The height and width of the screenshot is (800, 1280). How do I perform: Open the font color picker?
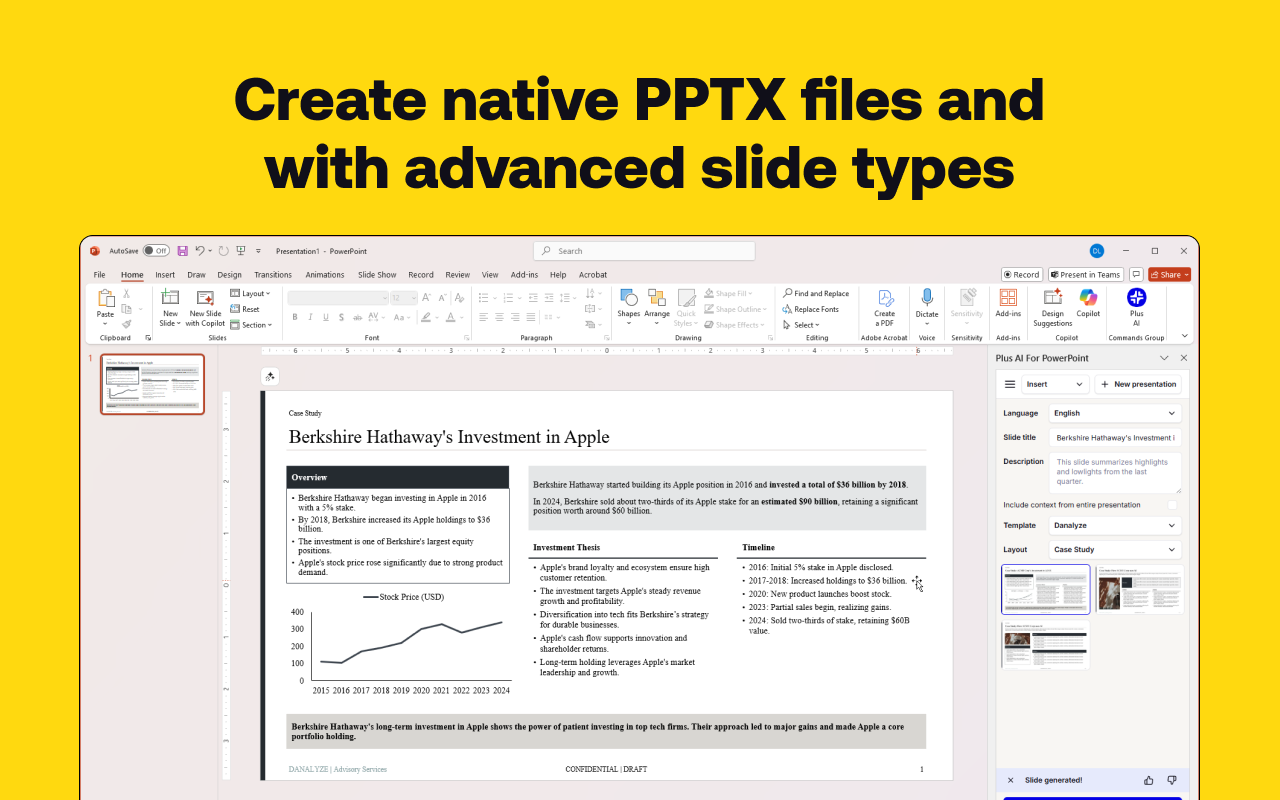[x=452, y=317]
